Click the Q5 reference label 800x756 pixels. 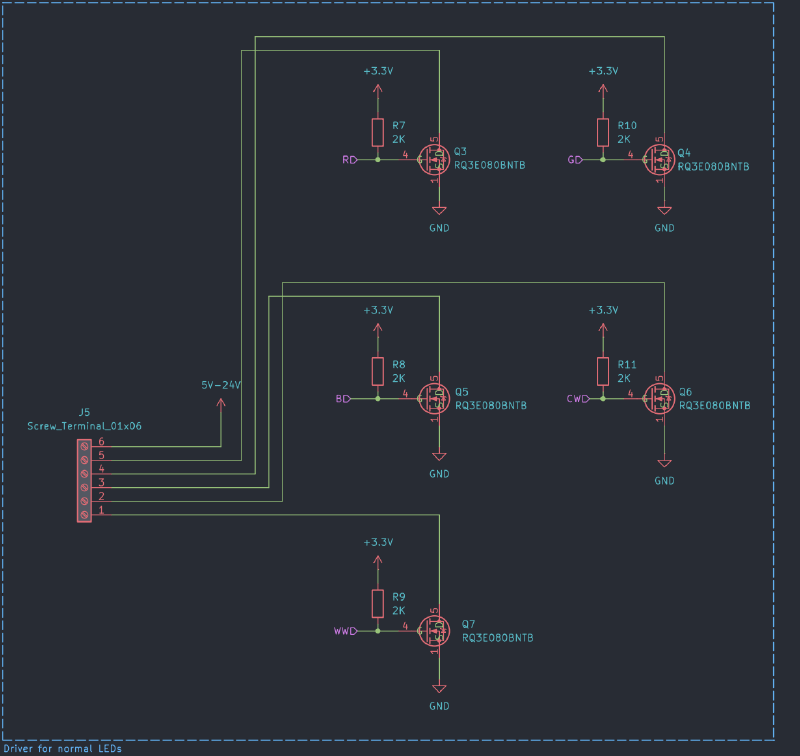[x=462, y=392]
